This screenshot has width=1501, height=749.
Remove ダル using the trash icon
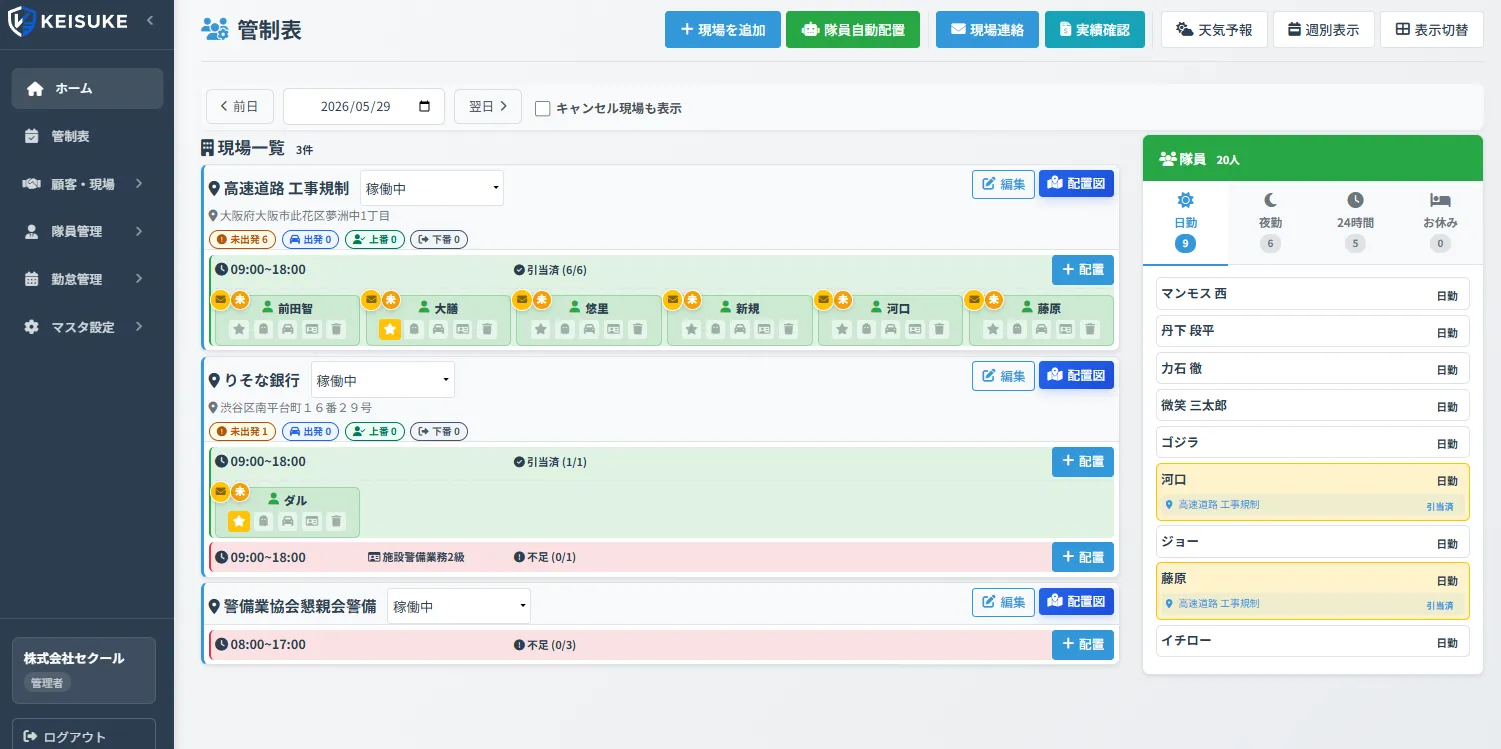(x=336, y=521)
